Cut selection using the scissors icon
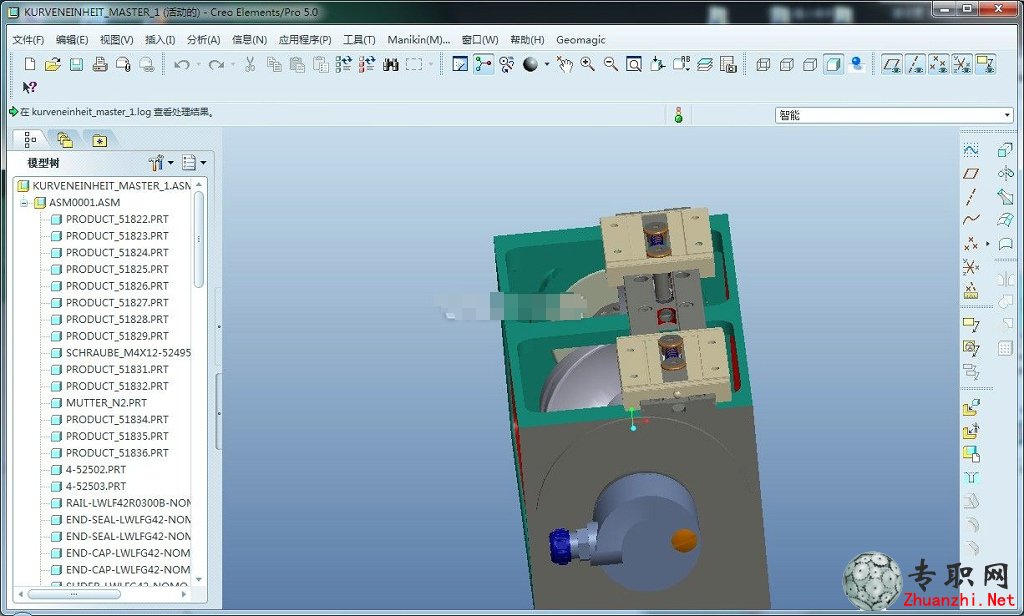Image resolution: width=1024 pixels, height=616 pixels. 249,64
